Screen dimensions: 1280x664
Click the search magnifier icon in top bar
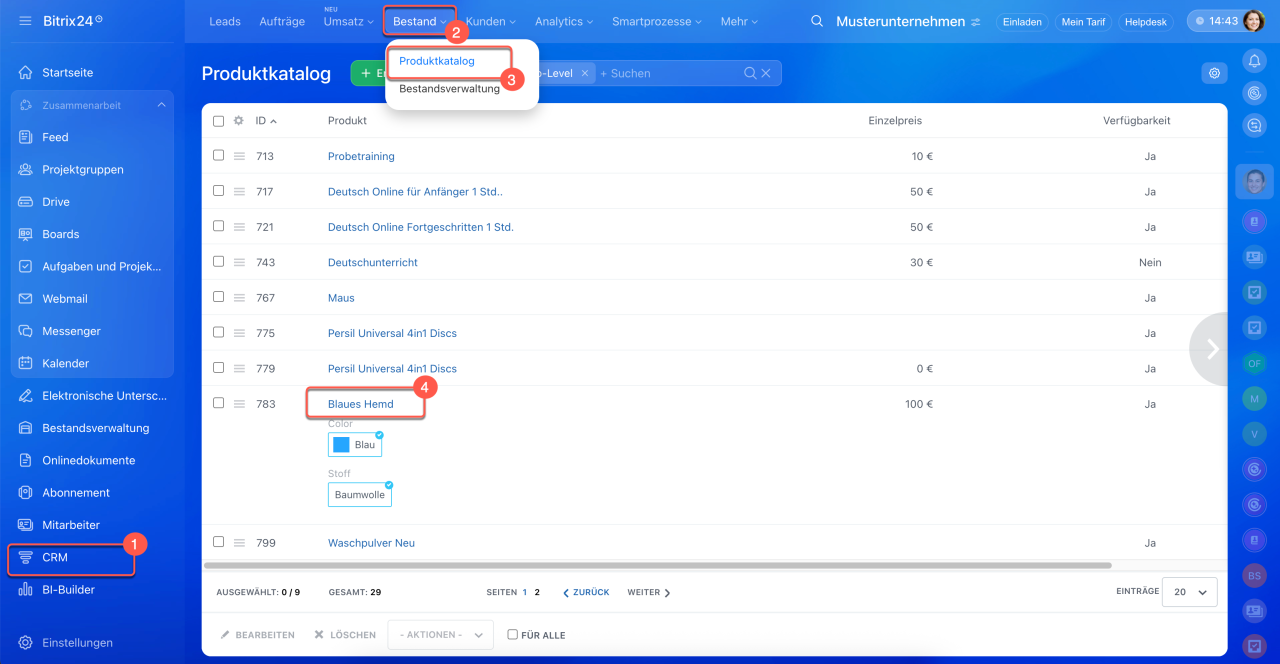click(x=817, y=21)
